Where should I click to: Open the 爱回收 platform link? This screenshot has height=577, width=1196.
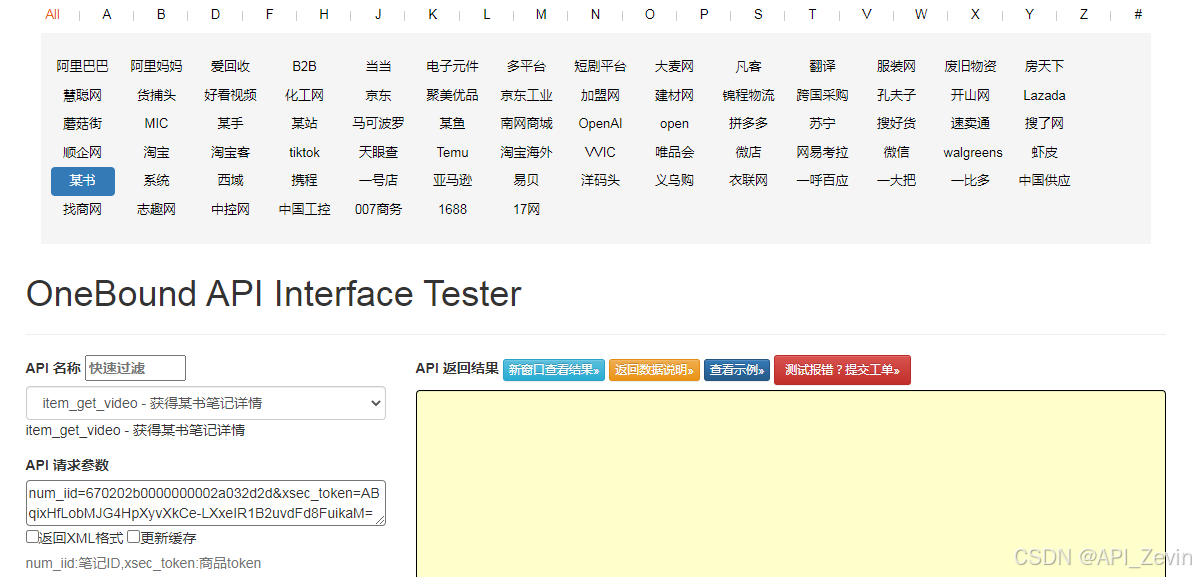coord(230,66)
